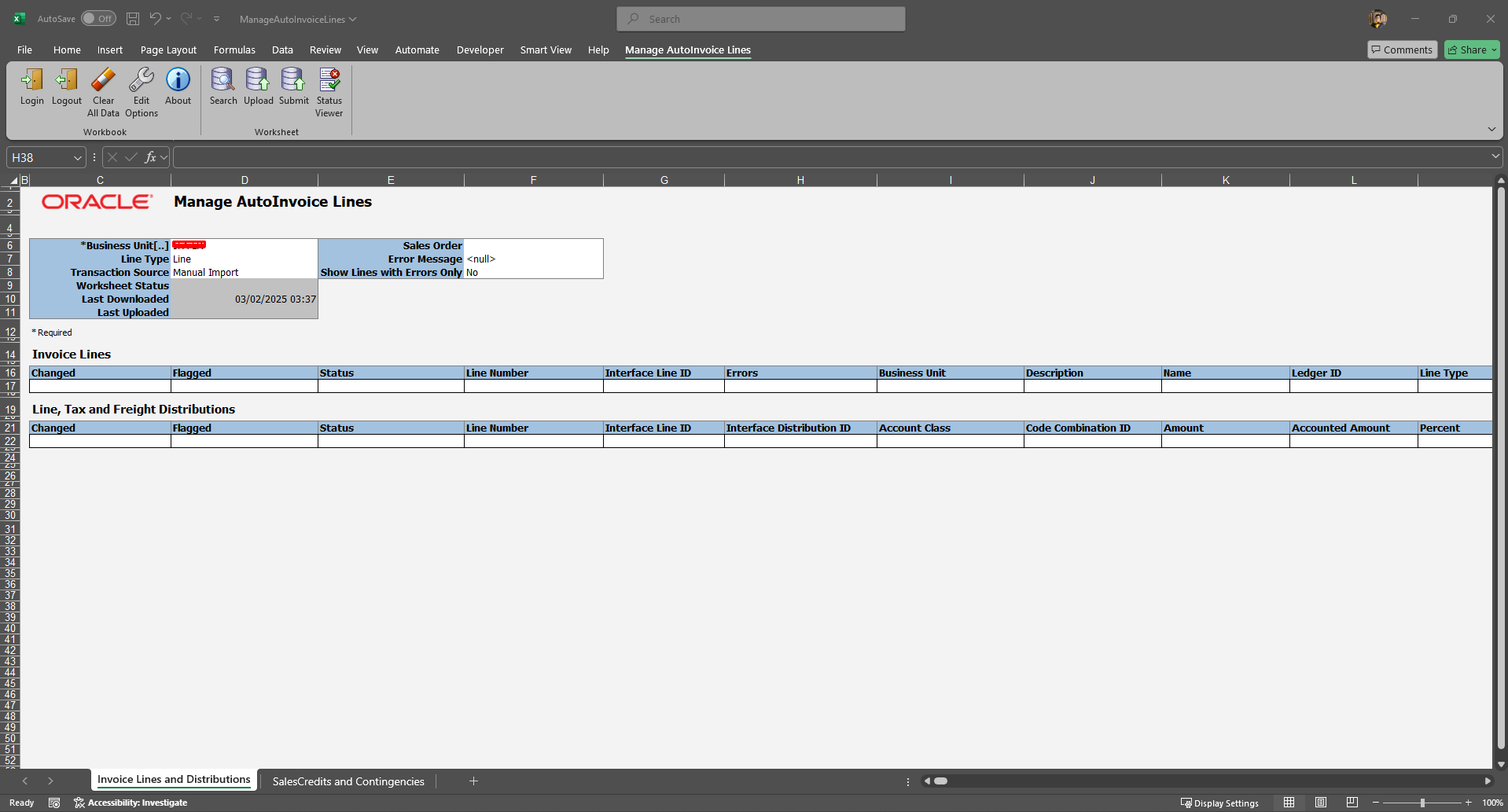Open the ManageAutoInvoiceLines file name dropdown
Image resolution: width=1508 pixels, height=812 pixels.
pyautogui.click(x=298, y=19)
